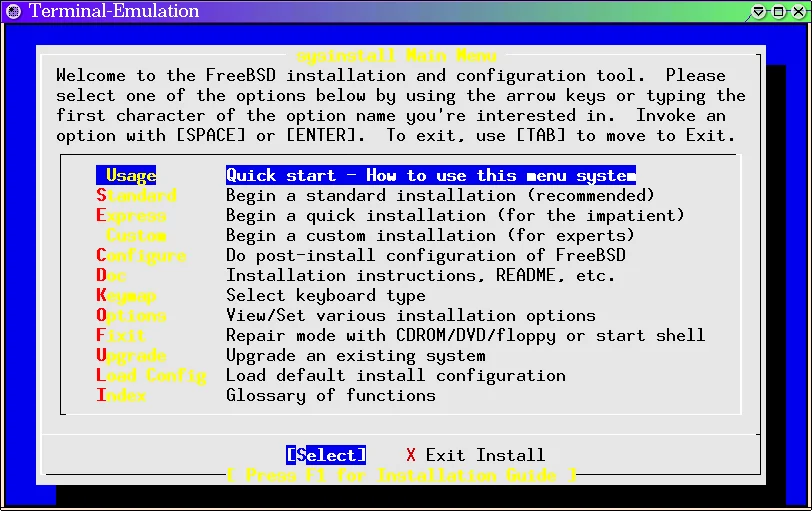Screen dimensions: 812x511
Task: Open the window menu icon beside Terminal-Emulation
Action: tap(13, 12)
